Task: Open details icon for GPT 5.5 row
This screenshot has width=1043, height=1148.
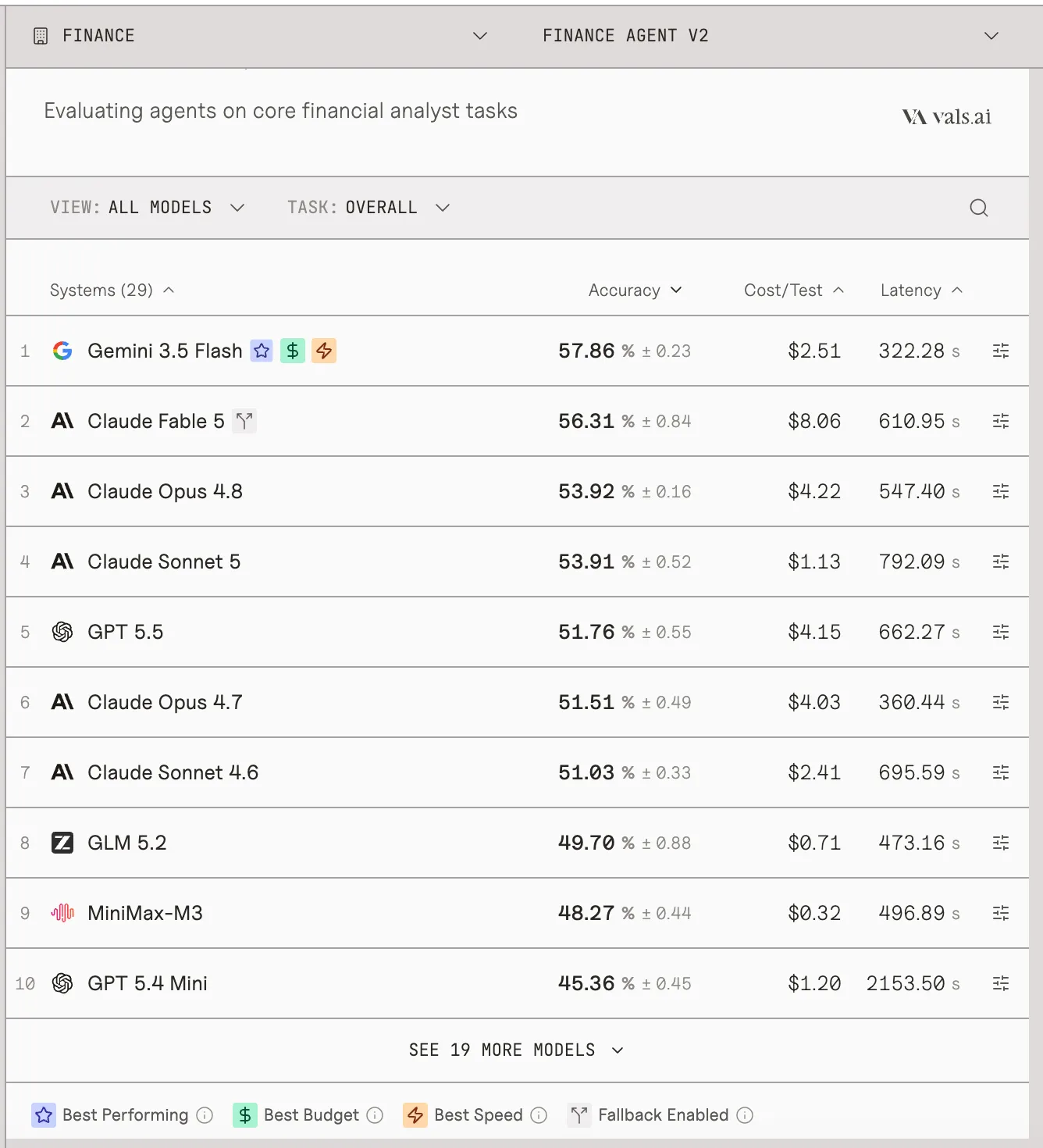Action: tap(1001, 632)
